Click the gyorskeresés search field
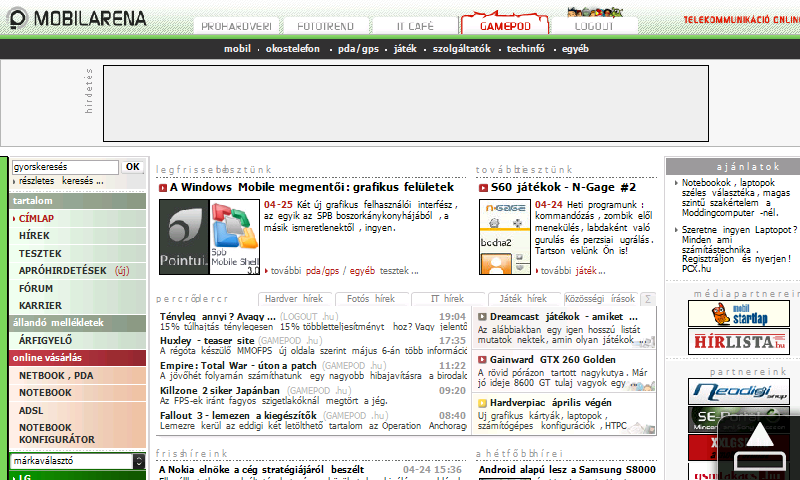Viewport: 800px width, 480px height. tap(65, 167)
